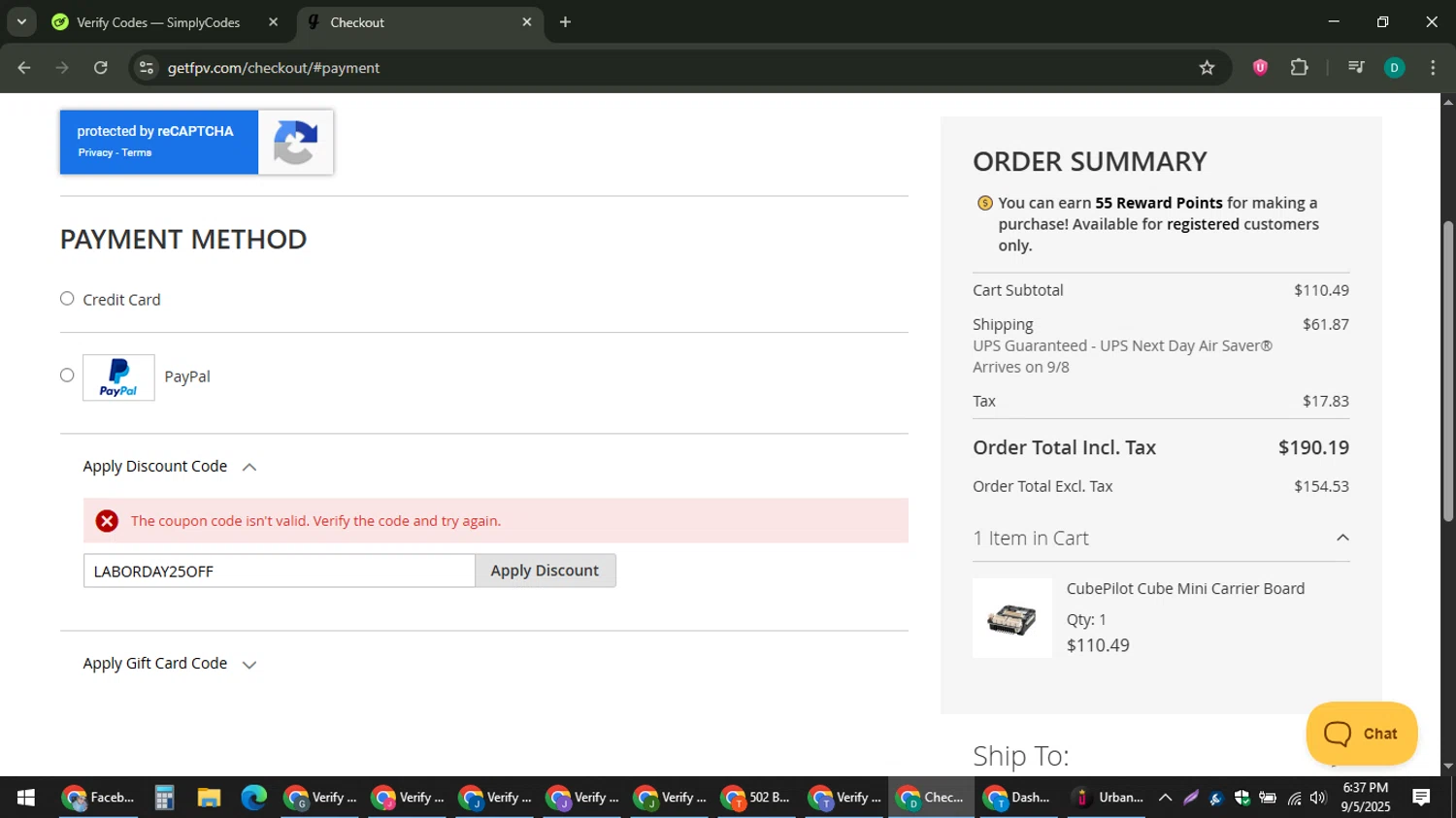Click the reCAPTCHA logo badge
This screenshot has height=818, width=1456.
295,143
